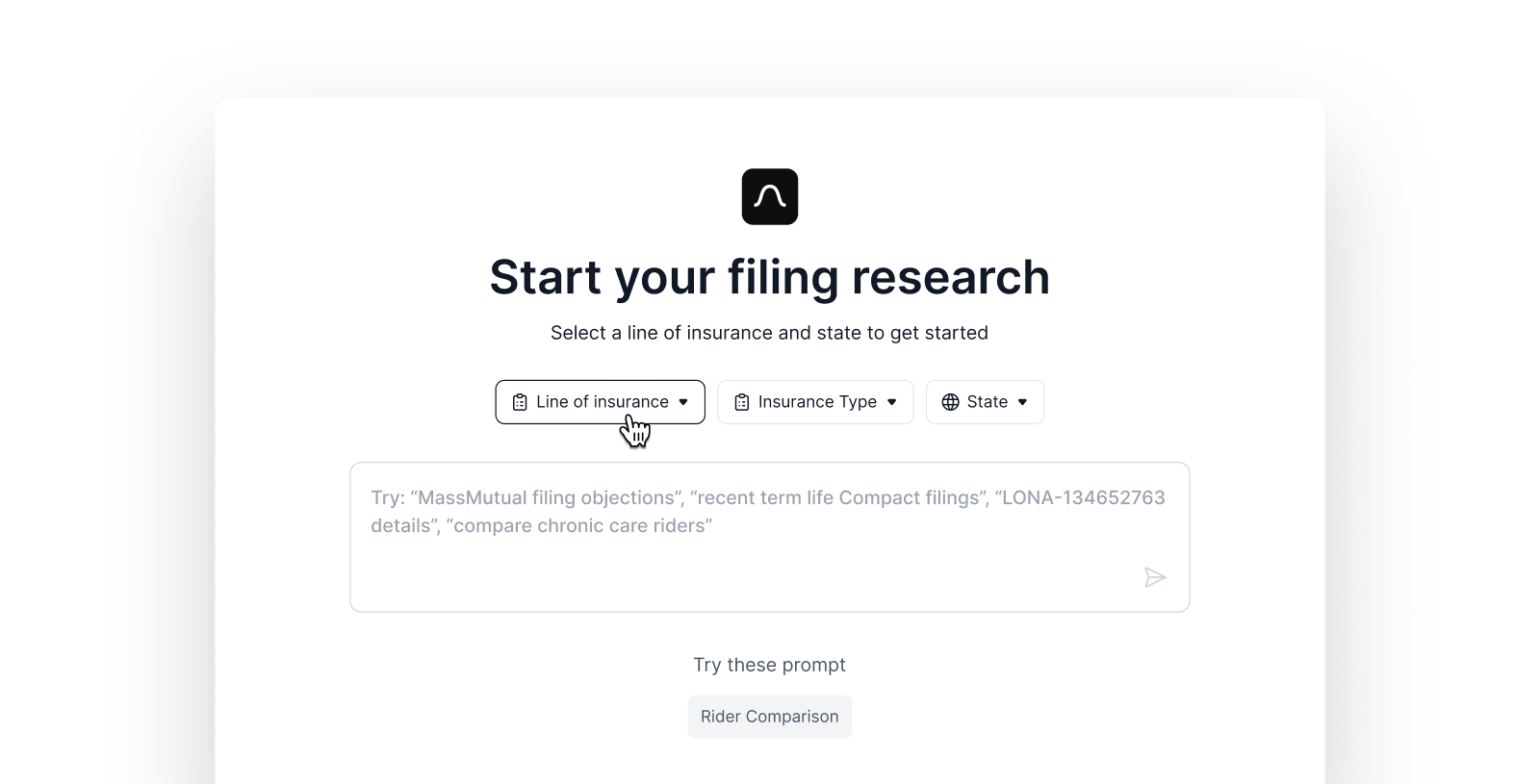Click the clipboard icon beside Insurance Type
1540x784 pixels.
pos(741,402)
